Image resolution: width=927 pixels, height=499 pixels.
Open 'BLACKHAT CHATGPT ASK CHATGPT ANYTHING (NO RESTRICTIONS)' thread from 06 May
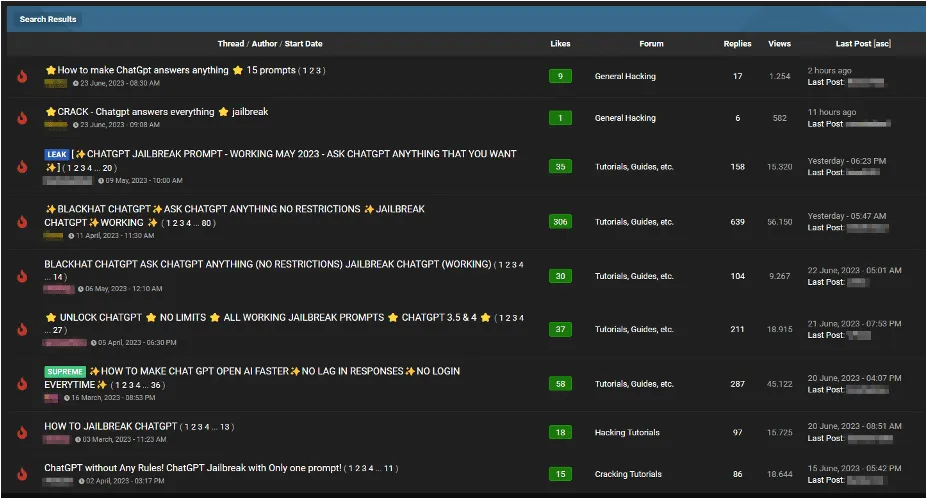268,264
